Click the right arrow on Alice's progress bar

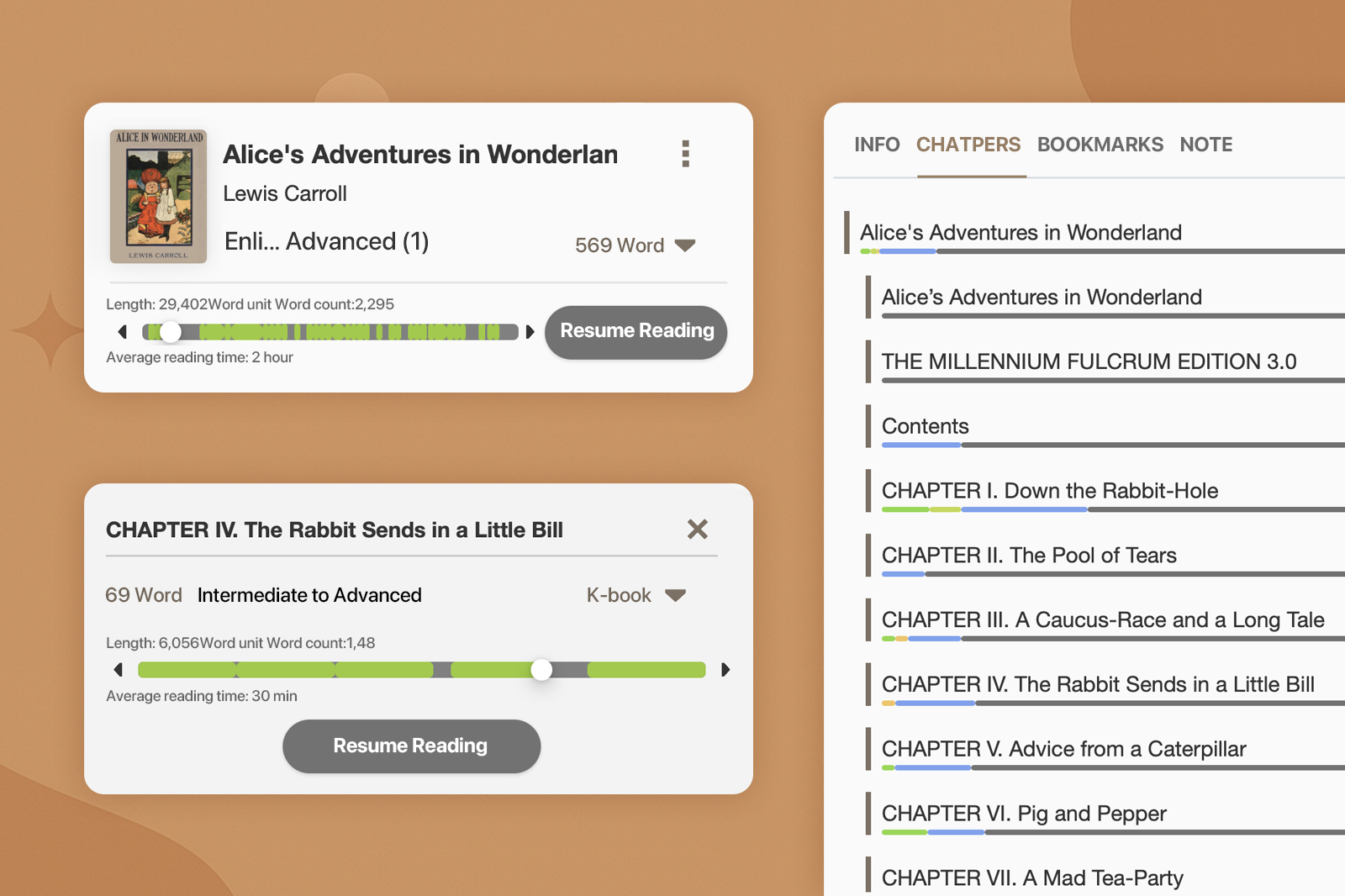(x=530, y=332)
